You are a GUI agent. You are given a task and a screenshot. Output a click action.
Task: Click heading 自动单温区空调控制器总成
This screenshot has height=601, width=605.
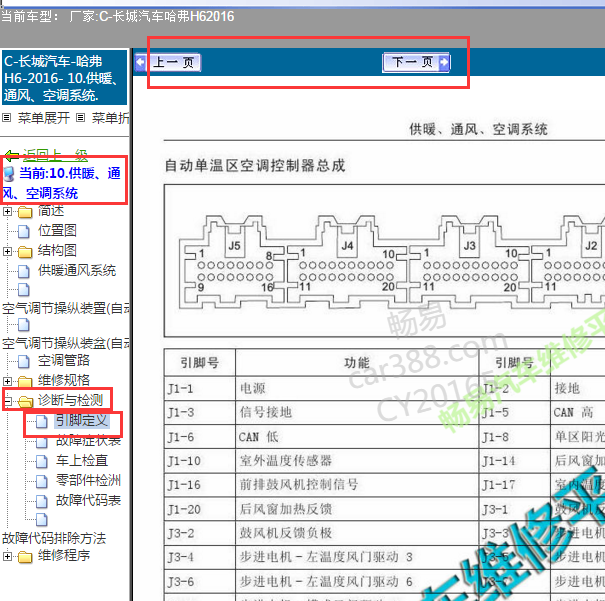[255, 166]
